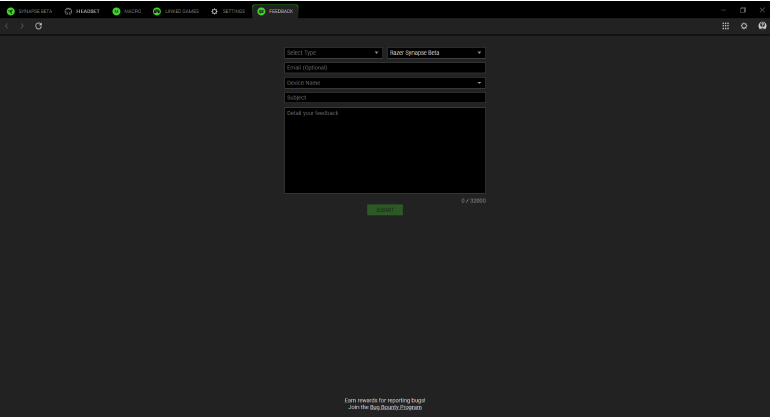Image resolution: width=770 pixels, height=417 pixels.
Task: Expand the Device Name dropdown
Action: (385, 83)
